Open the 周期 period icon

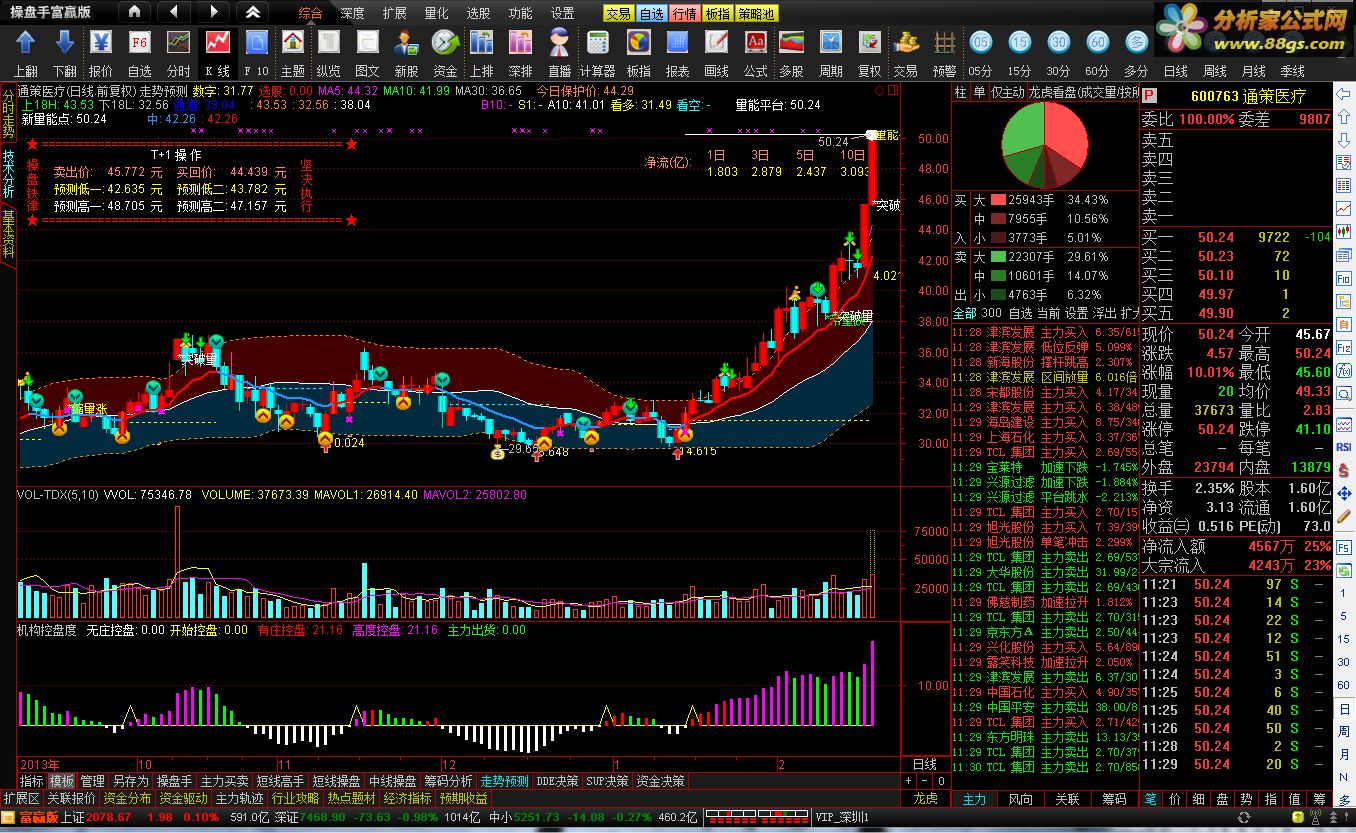tap(830, 43)
